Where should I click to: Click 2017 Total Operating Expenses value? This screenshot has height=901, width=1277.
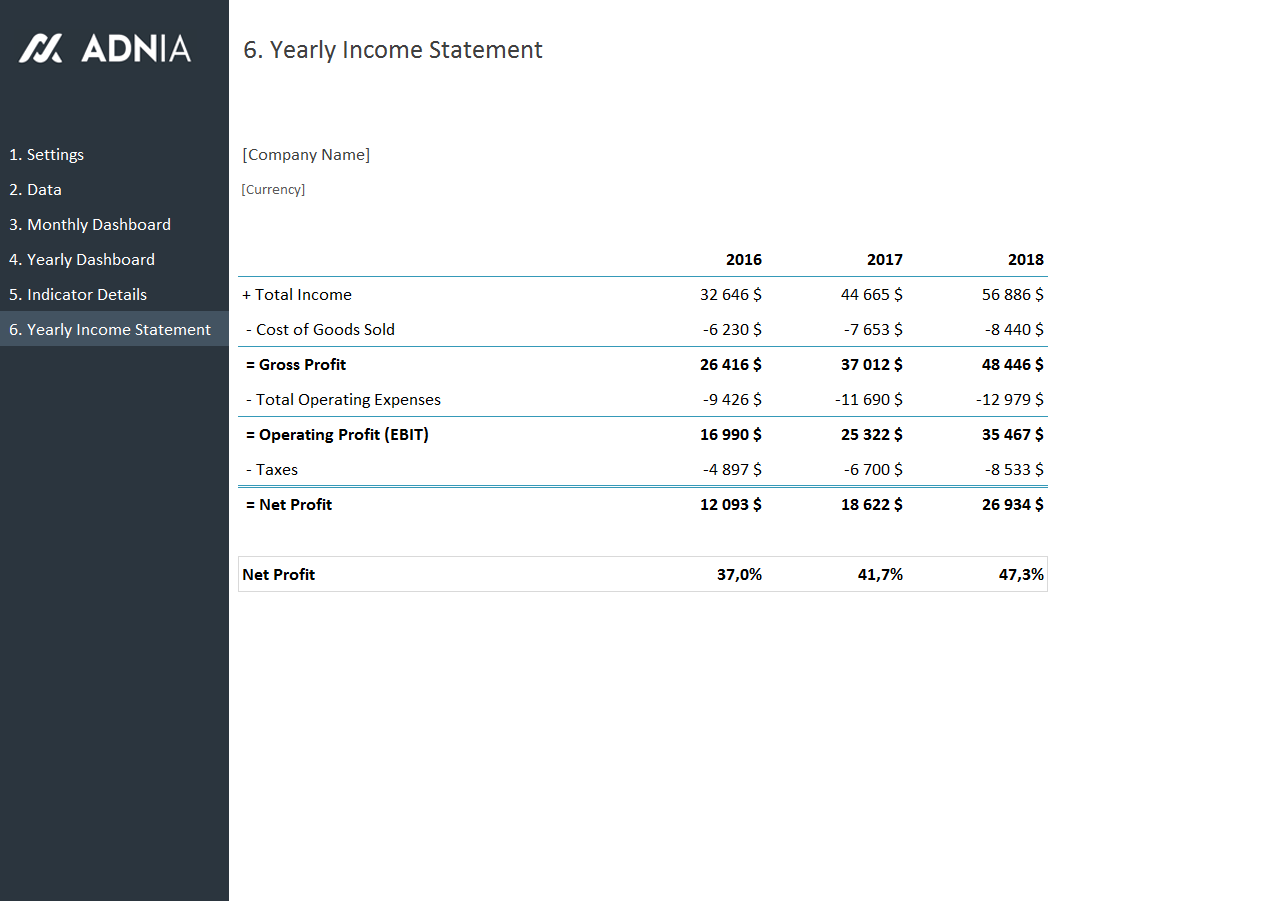[868, 400]
